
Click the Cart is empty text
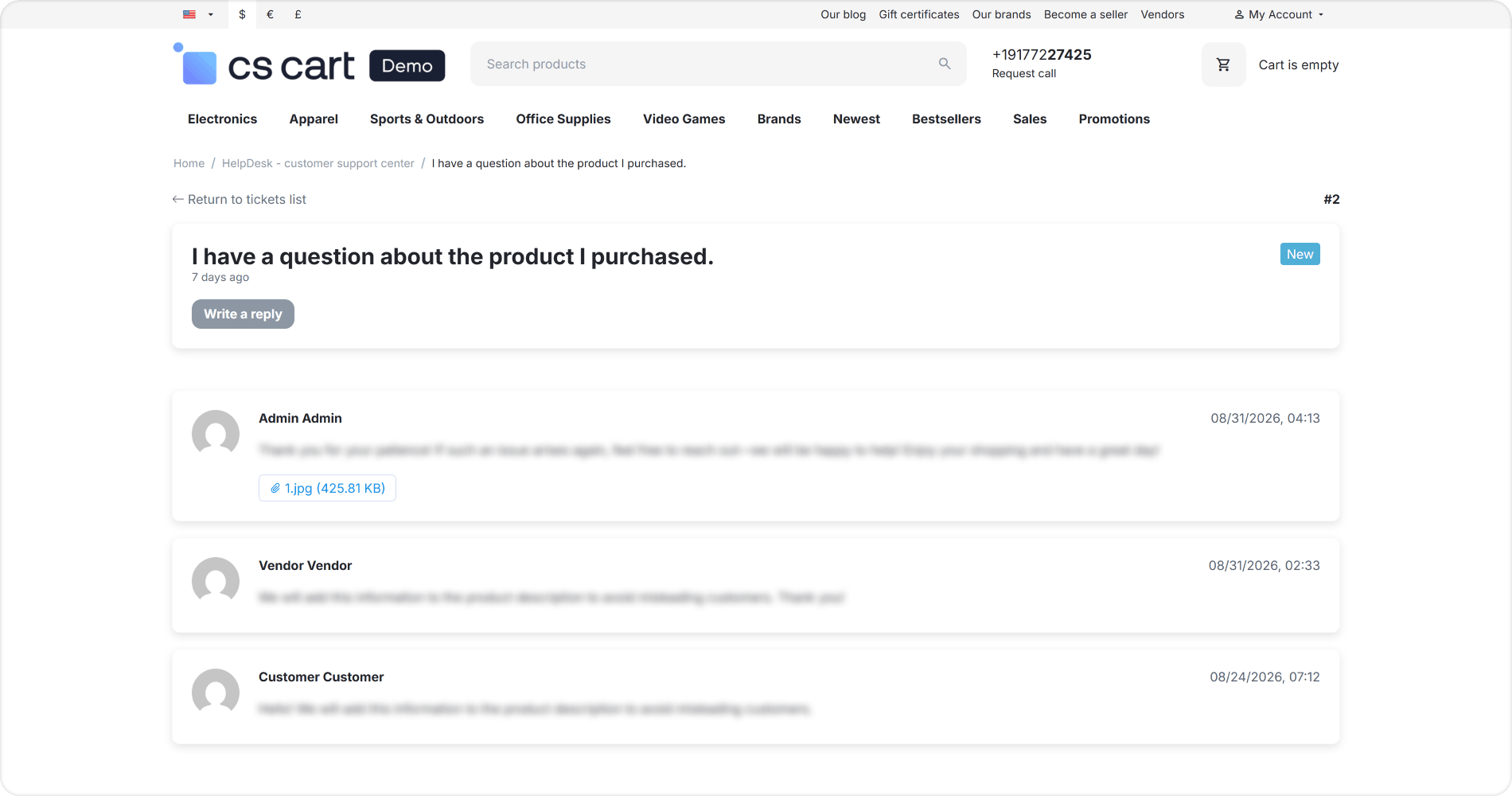pos(1298,64)
